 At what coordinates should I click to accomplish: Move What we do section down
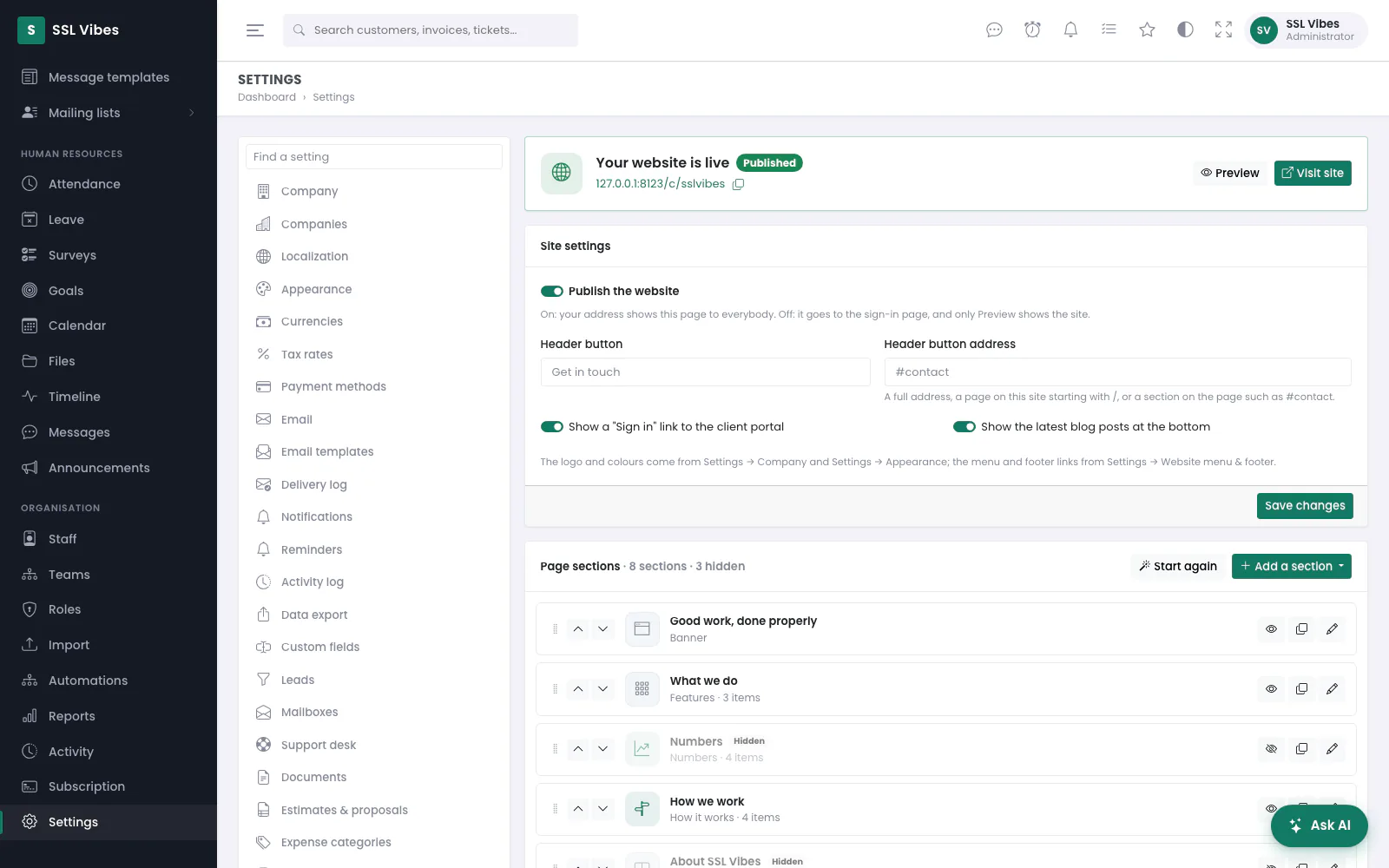tap(602, 689)
